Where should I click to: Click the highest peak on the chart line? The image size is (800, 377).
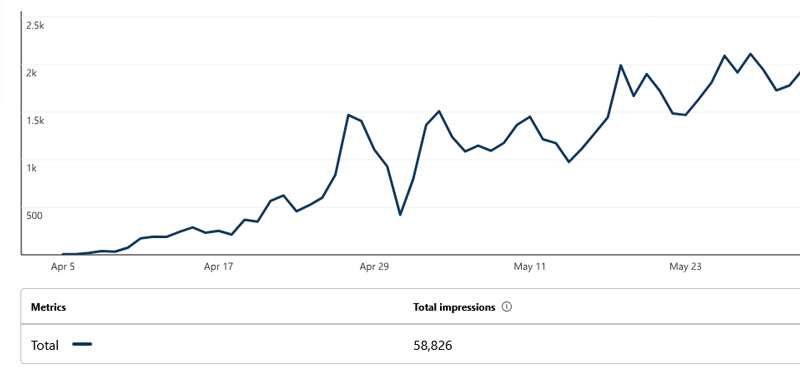750,54
